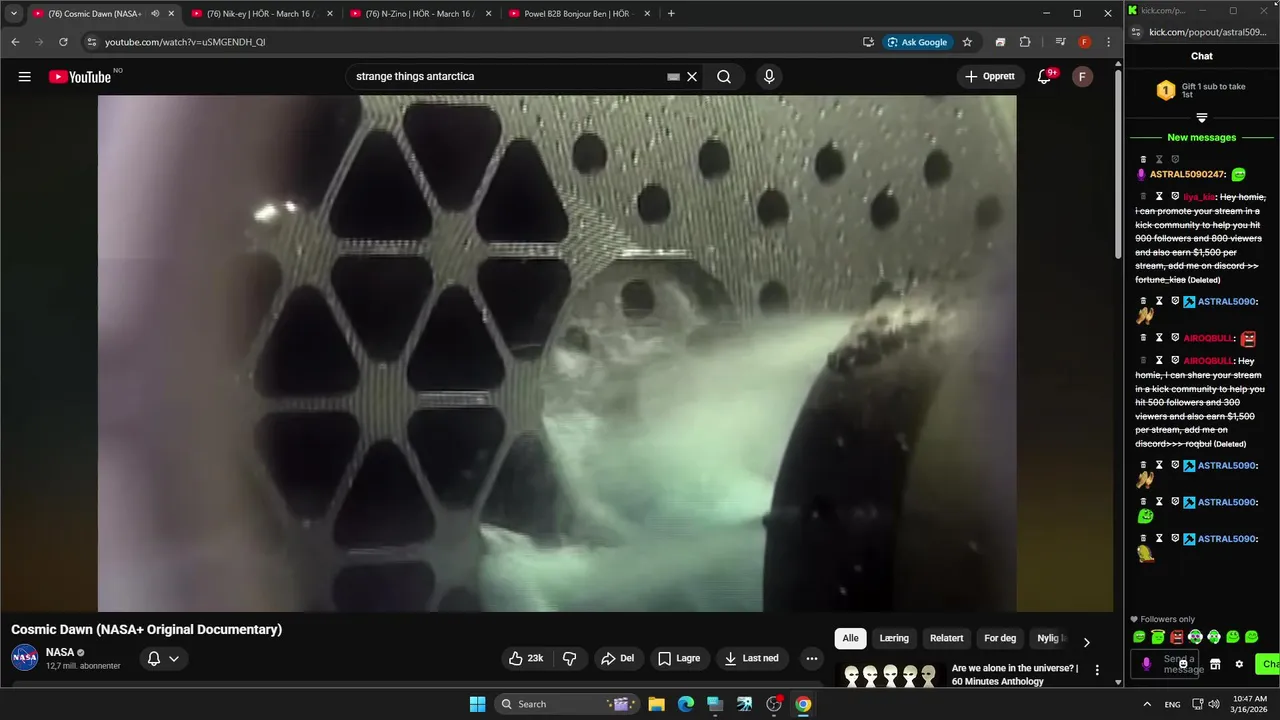Screen dimensions: 1280x720
Task: Click the Windows taskbar Search box
Action: 566,704
